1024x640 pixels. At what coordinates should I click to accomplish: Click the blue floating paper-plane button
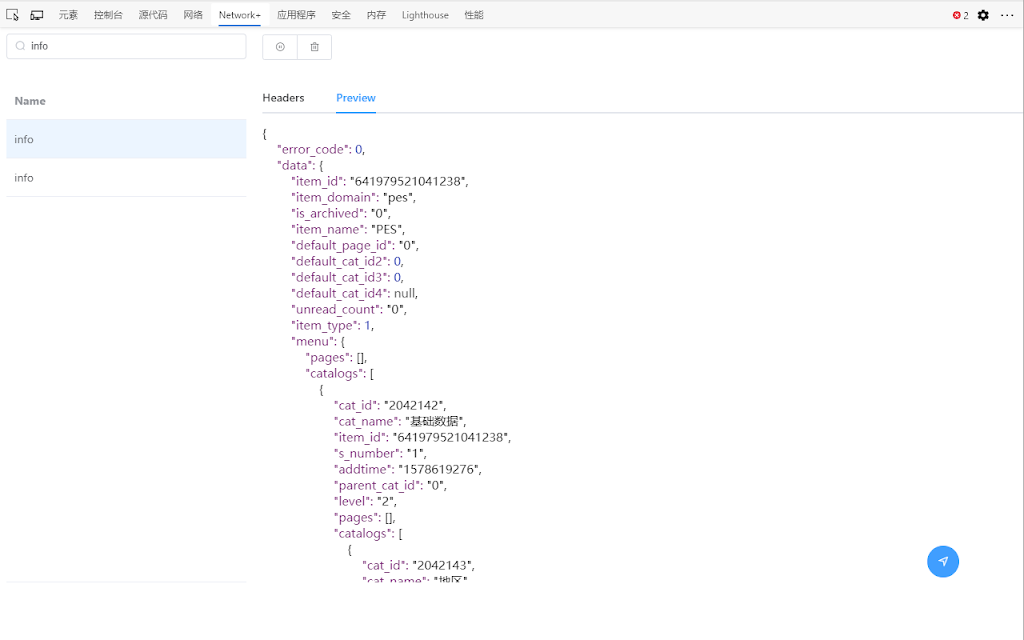pos(942,561)
